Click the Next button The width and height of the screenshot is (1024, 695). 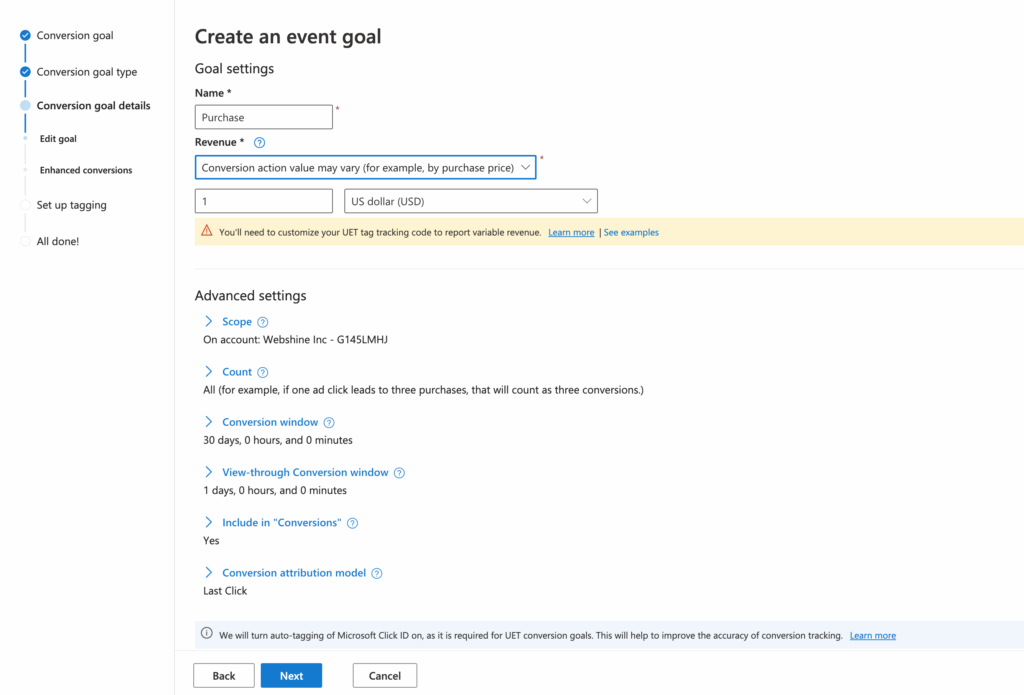[x=291, y=675]
